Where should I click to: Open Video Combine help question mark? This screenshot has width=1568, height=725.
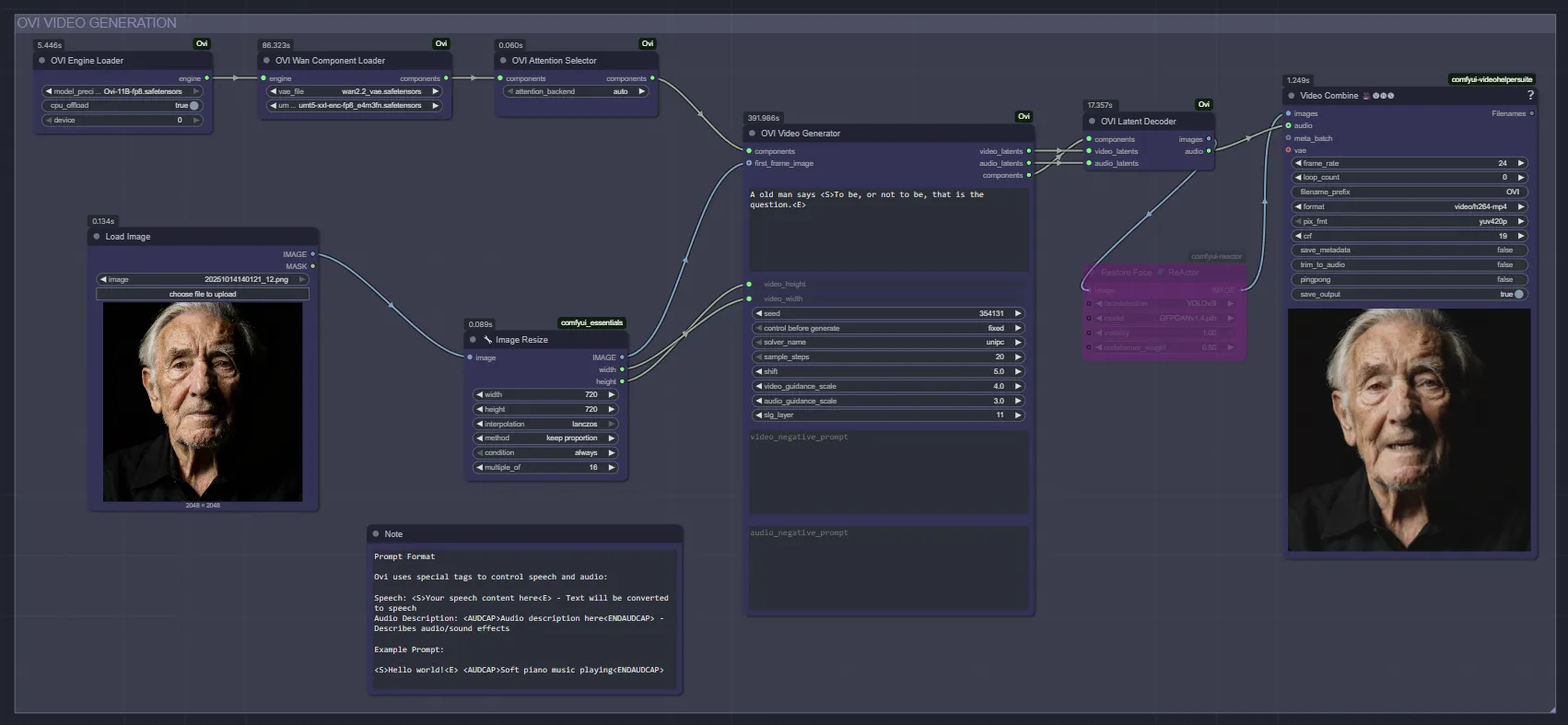(1530, 96)
